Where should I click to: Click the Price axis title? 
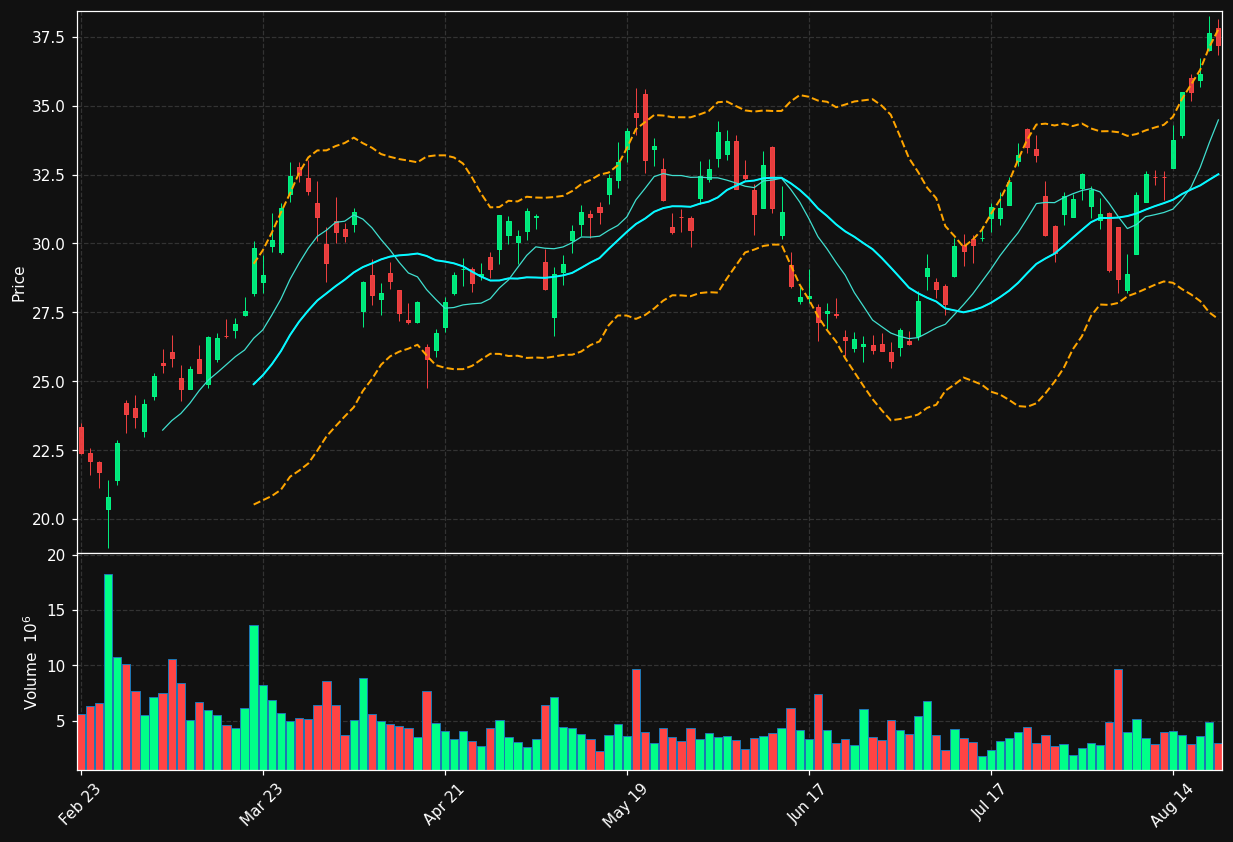point(18,283)
